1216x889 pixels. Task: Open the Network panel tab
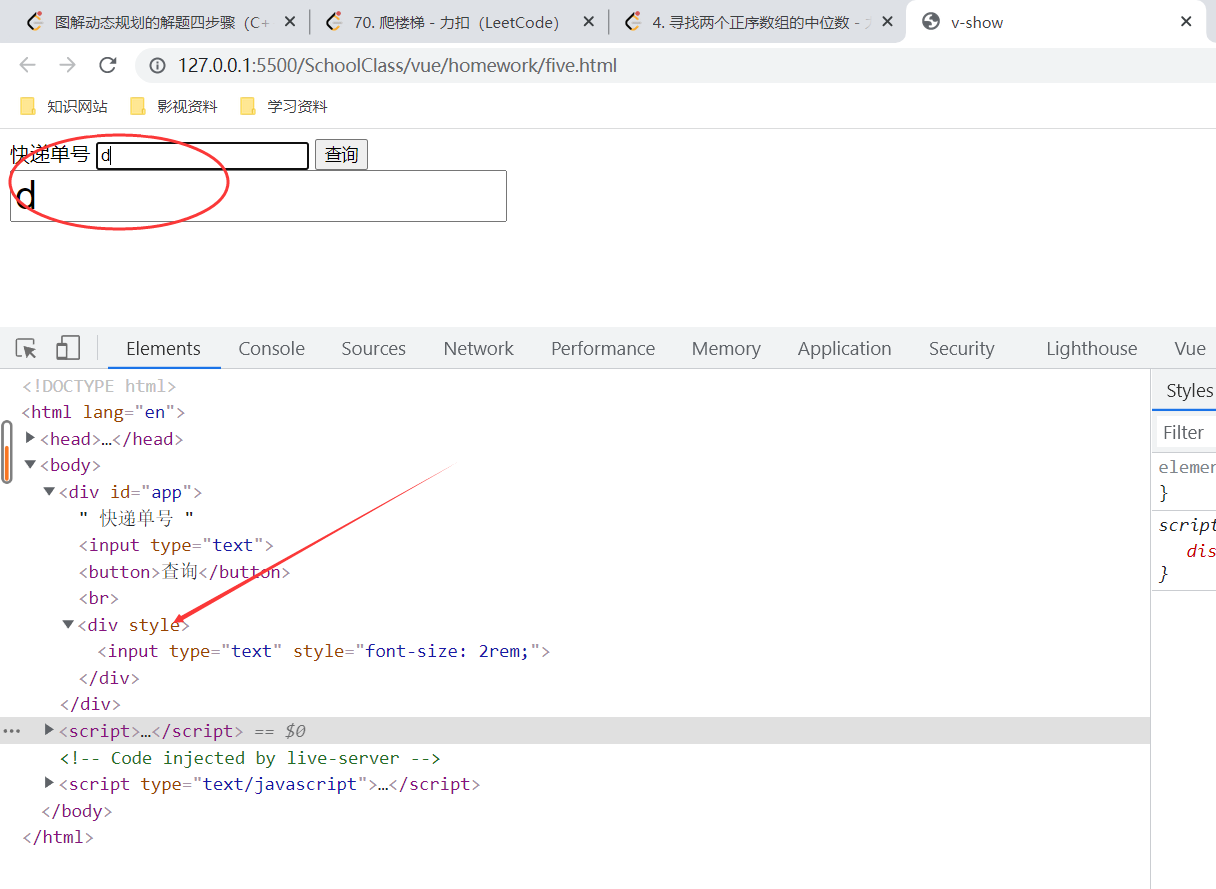coord(478,348)
